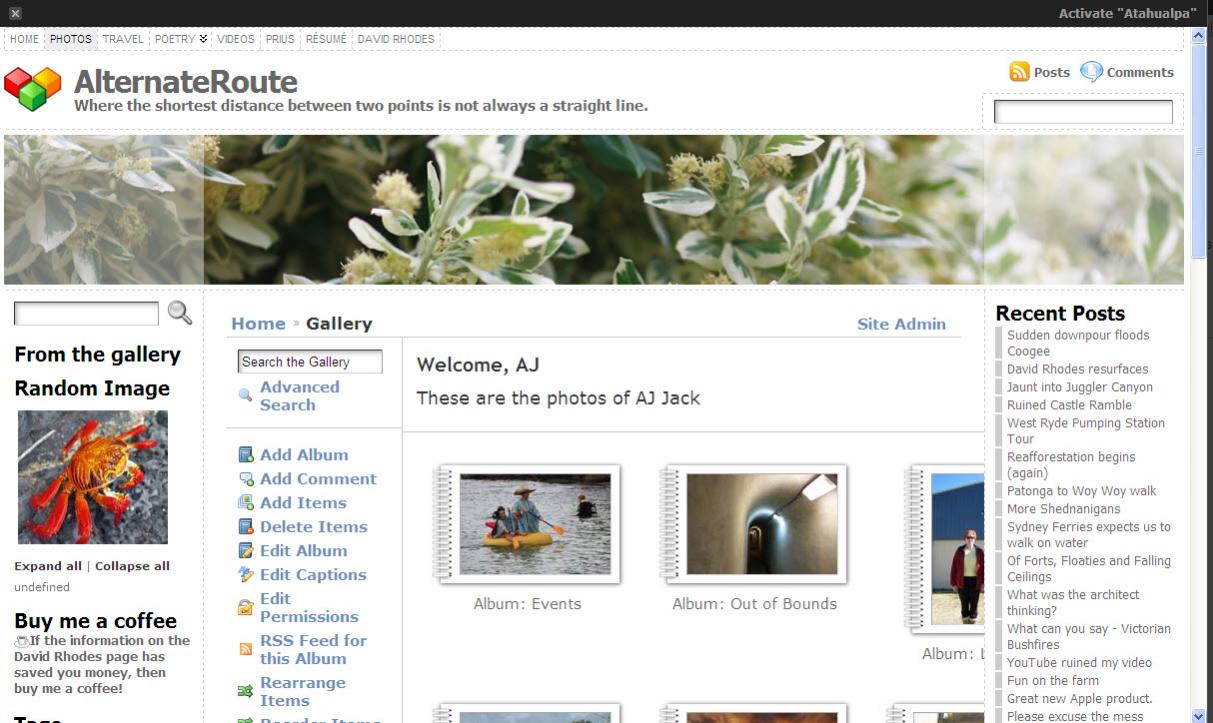Click the Rearrange Items icon
Viewport: 1213px width, 723px height.
[245, 691]
